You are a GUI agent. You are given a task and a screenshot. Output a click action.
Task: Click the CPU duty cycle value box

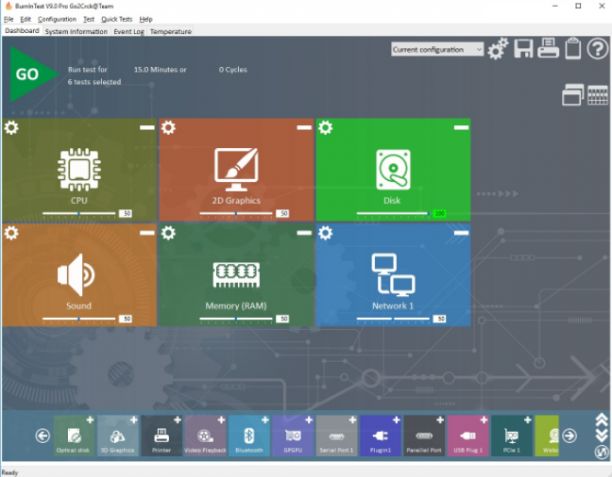pos(126,214)
